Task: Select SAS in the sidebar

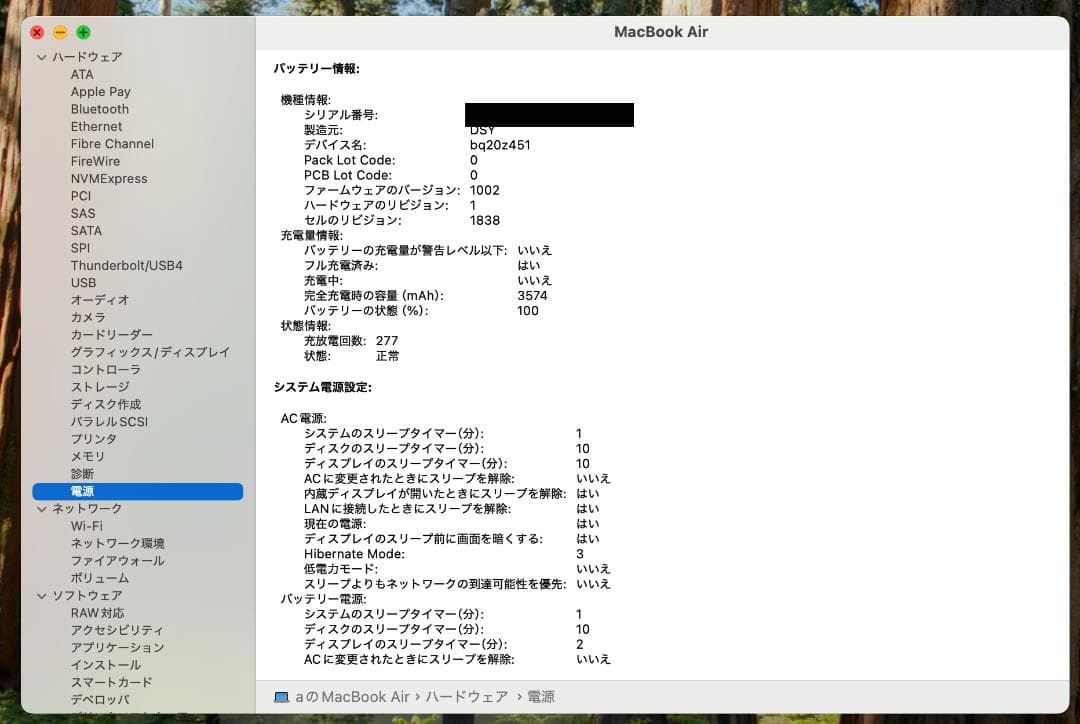Action: tap(83, 214)
